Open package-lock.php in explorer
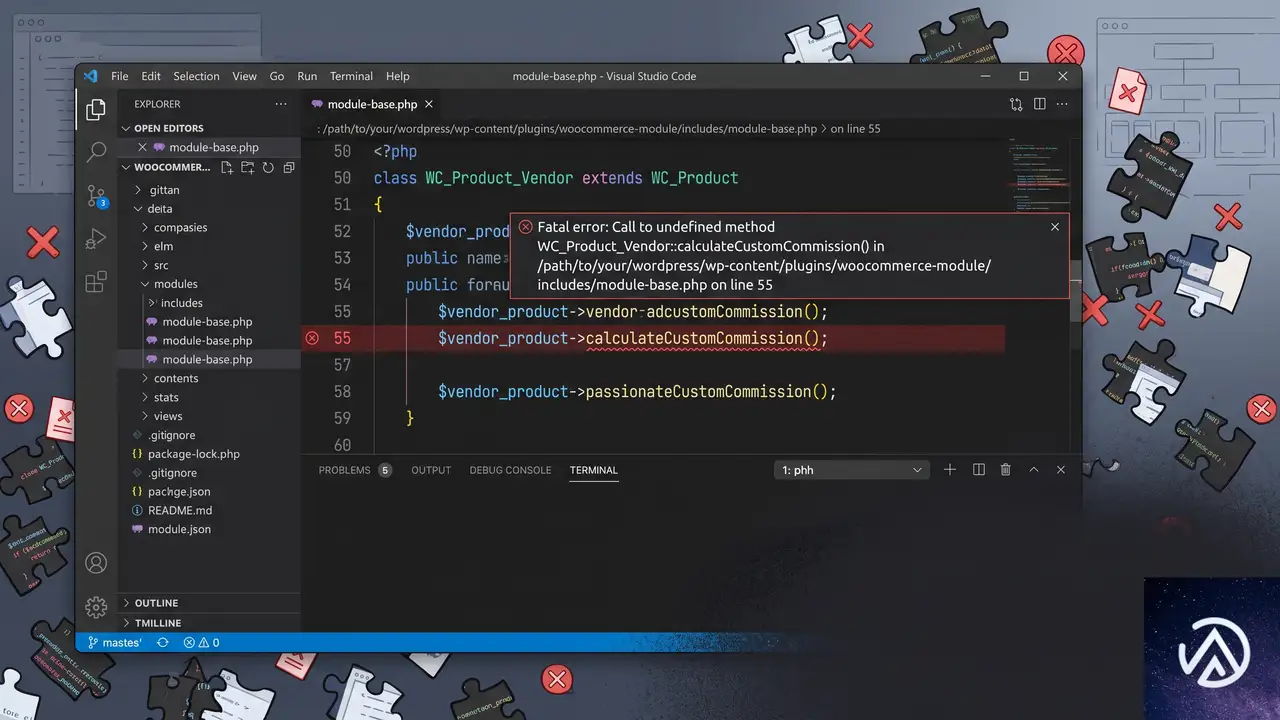 (194, 454)
